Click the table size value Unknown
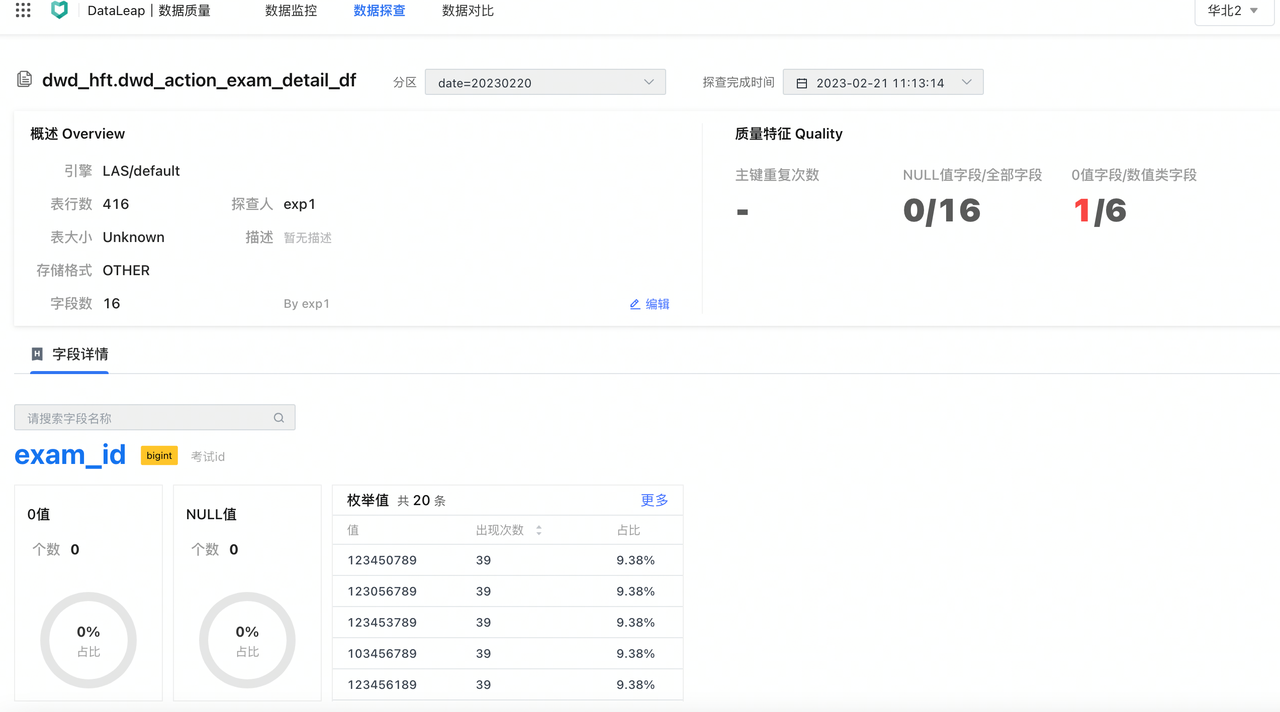The image size is (1280, 712). point(134,237)
